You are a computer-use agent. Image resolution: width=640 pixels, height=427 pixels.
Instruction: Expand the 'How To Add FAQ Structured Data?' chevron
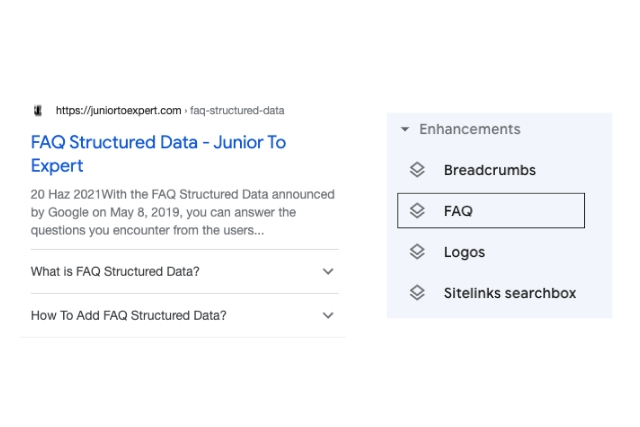[x=328, y=315]
